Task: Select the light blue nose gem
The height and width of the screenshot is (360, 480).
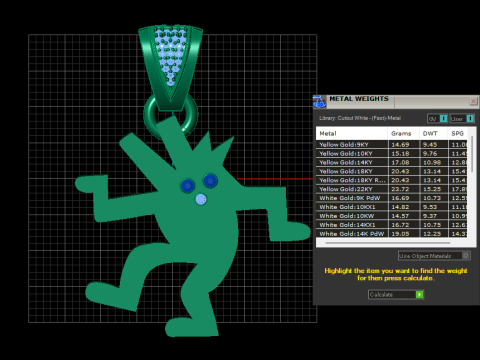Action: [201, 200]
